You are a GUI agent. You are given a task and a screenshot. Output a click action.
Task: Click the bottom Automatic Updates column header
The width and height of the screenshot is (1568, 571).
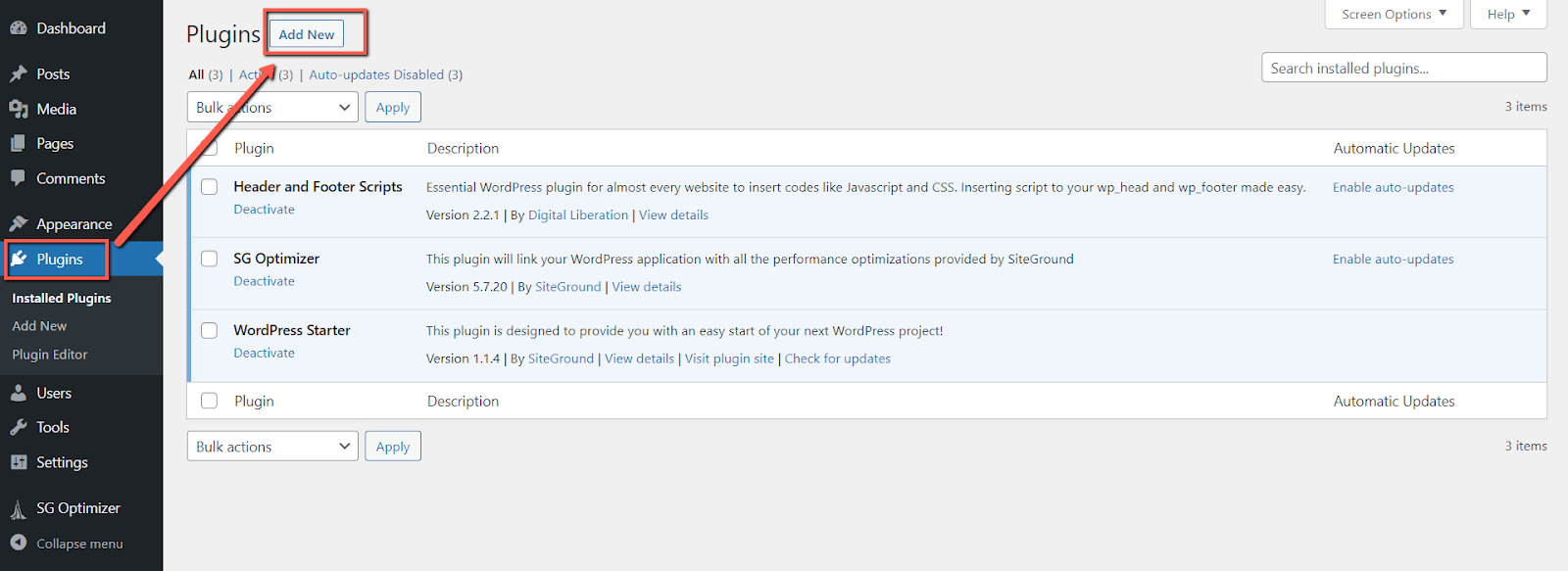pyautogui.click(x=1395, y=401)
